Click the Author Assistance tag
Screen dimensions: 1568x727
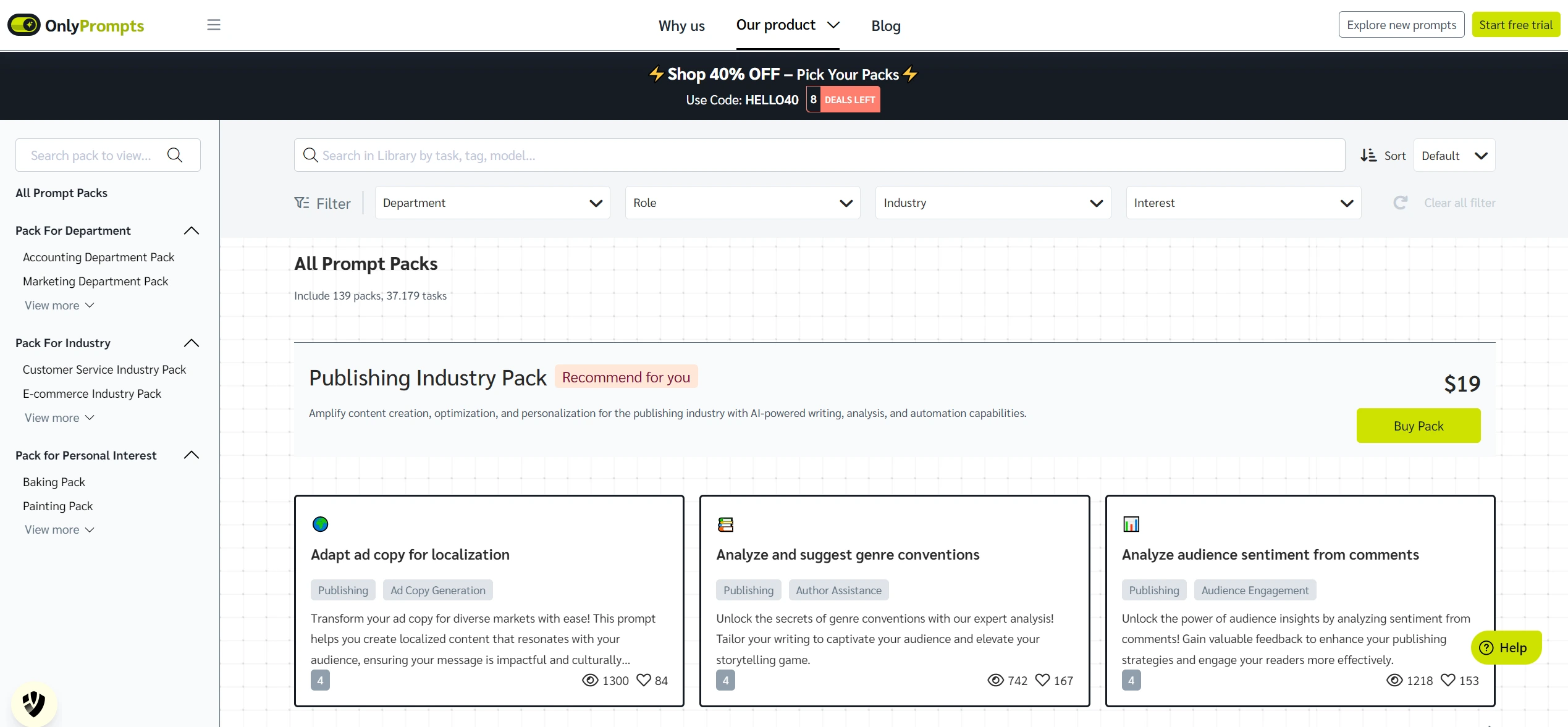pyautogui.click(x=838, y=590)
